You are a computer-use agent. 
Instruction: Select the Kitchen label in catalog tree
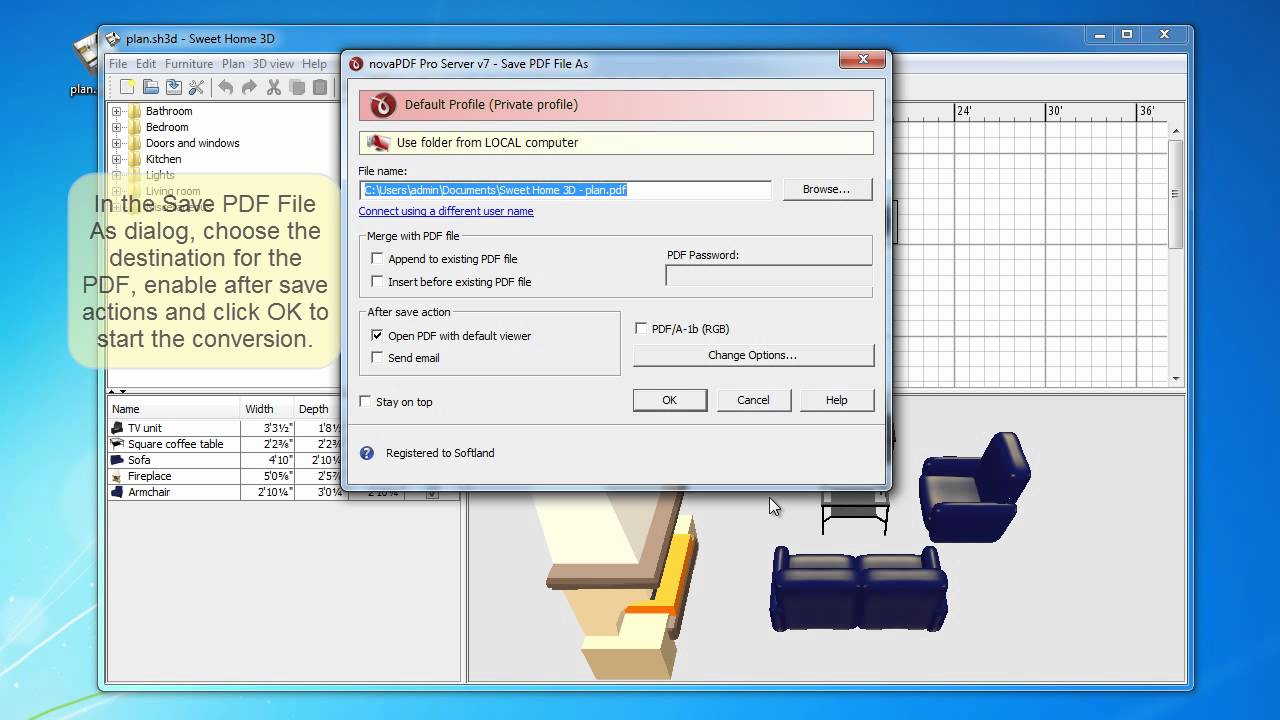(164, 159)
